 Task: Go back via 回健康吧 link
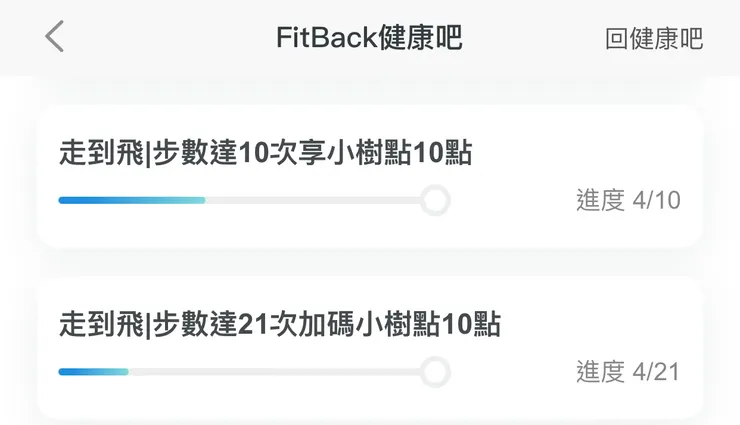point(654,38)
